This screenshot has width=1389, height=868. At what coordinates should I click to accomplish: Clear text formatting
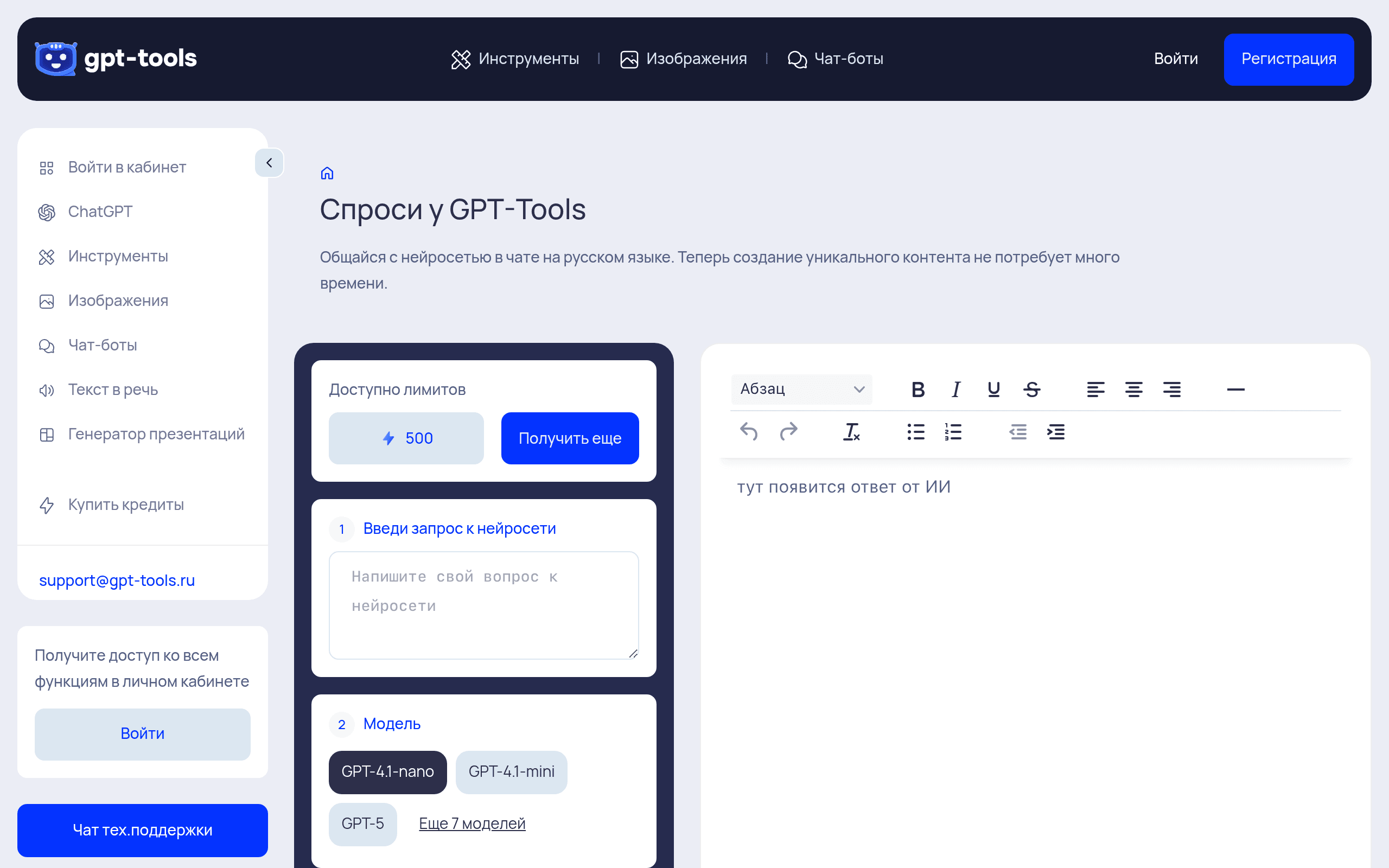(x=851, y=432)
